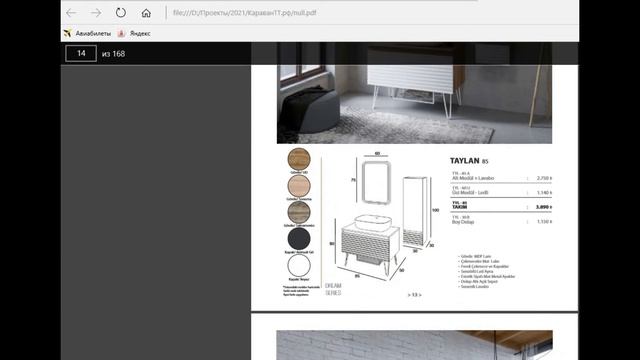Image resolution: width=640 pixels, height=360 pixels.
Task: Pick the black anthracite swatch
Action: [299, 239]
